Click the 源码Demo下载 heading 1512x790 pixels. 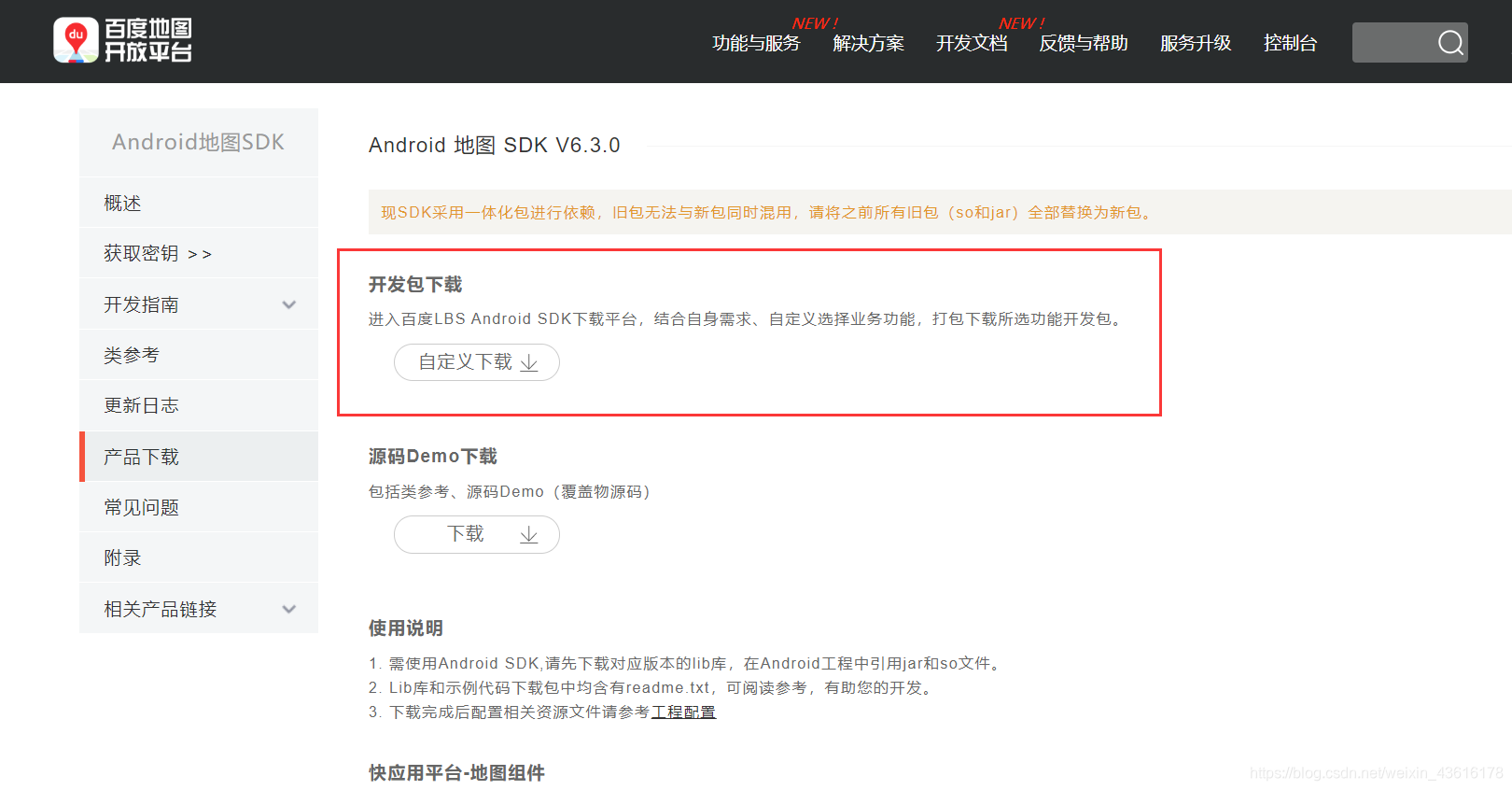(x=433, y=456)
